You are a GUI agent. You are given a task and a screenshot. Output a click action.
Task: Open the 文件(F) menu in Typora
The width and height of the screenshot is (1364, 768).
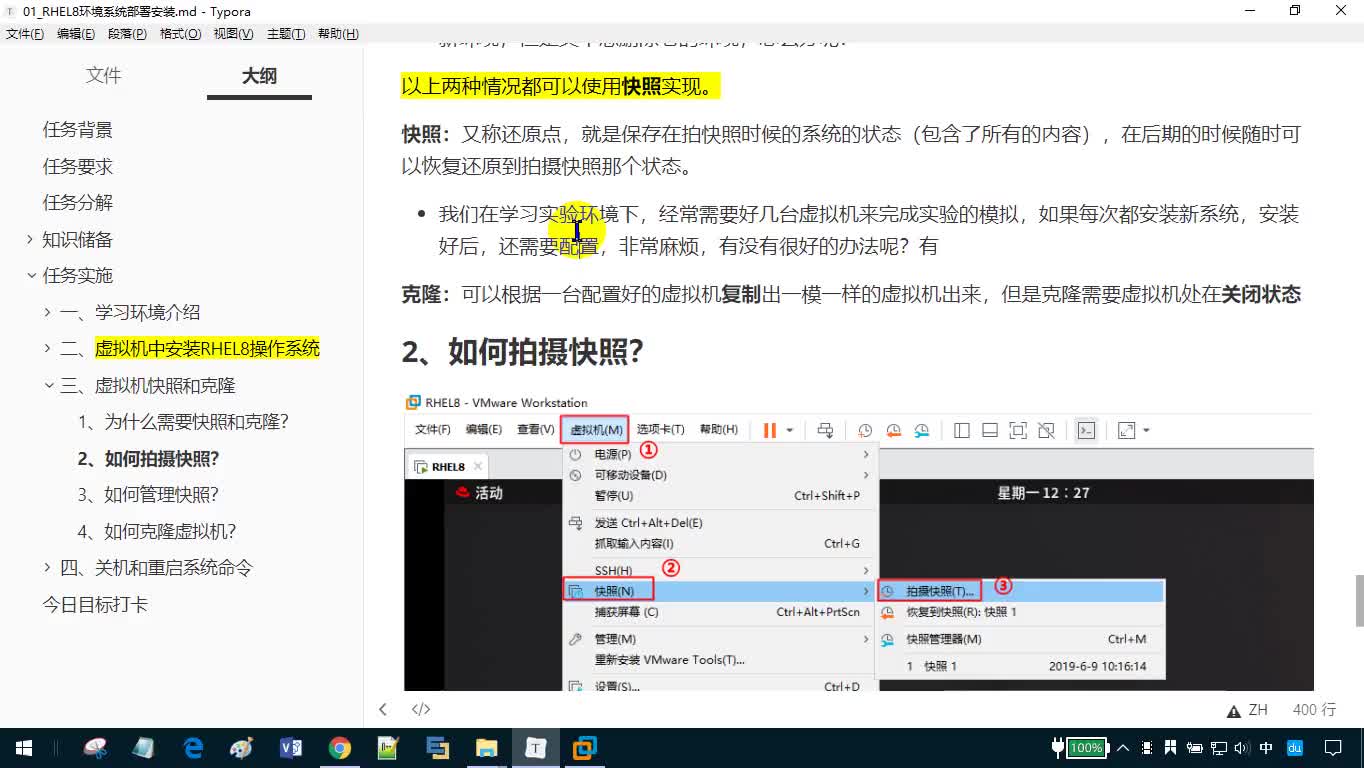pyautogui.click(x=25, y=34)
